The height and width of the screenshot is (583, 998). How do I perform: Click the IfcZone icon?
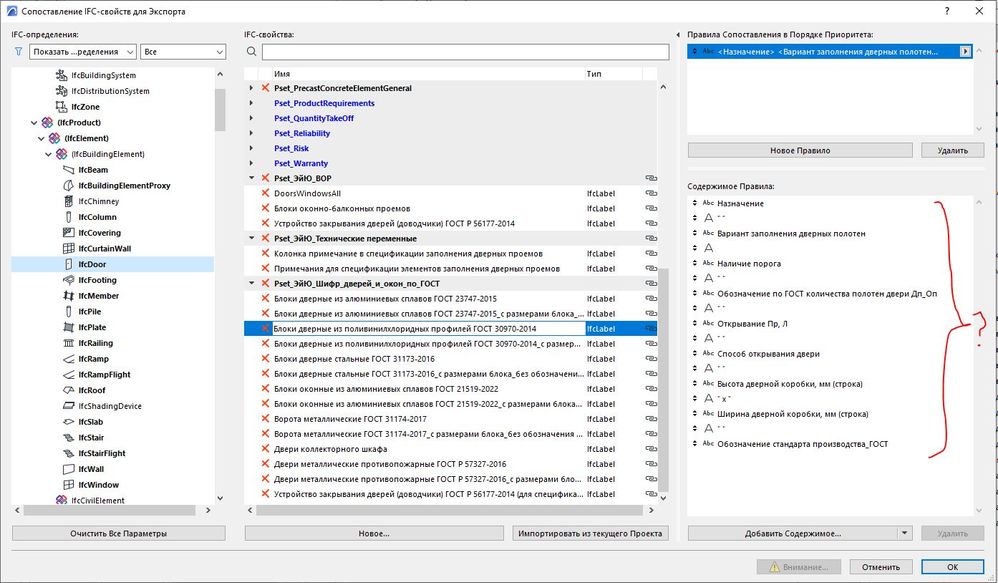pyautogui.click(x=62, y=107)
